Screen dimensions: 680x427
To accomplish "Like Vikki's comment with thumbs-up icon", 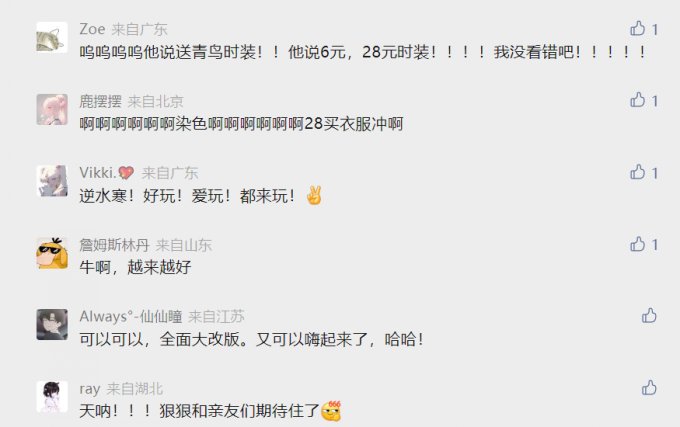I will [638, 172].
